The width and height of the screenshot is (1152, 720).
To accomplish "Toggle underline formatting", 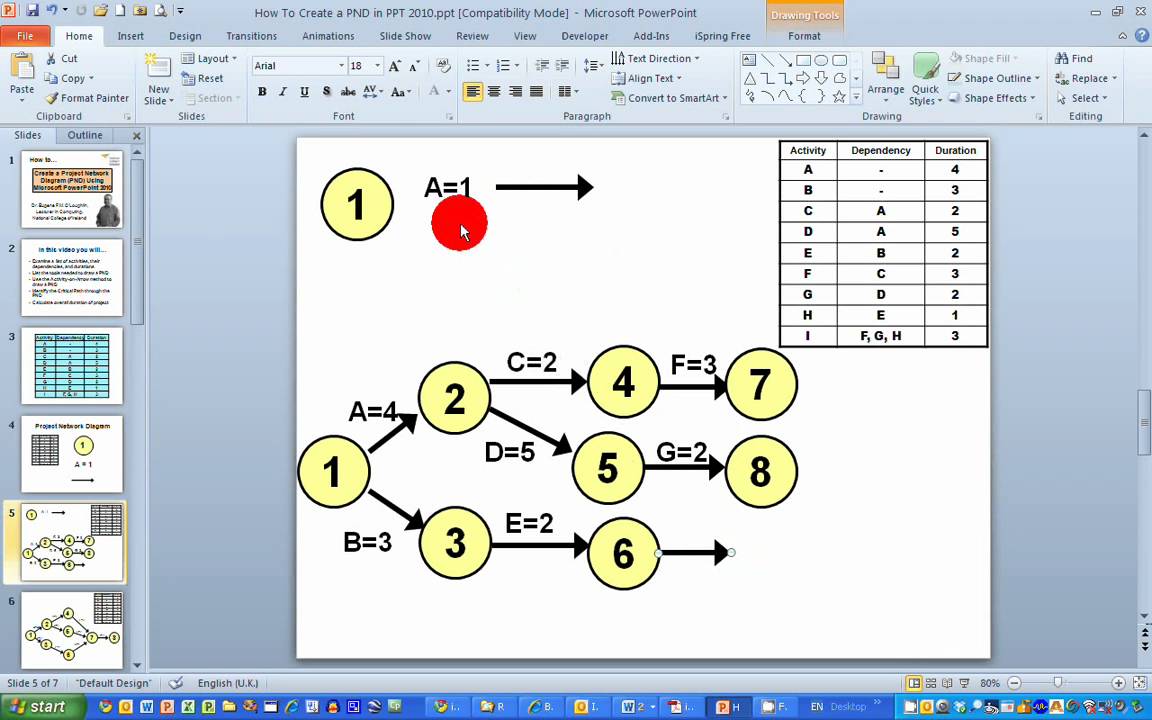I will (304, 92).
